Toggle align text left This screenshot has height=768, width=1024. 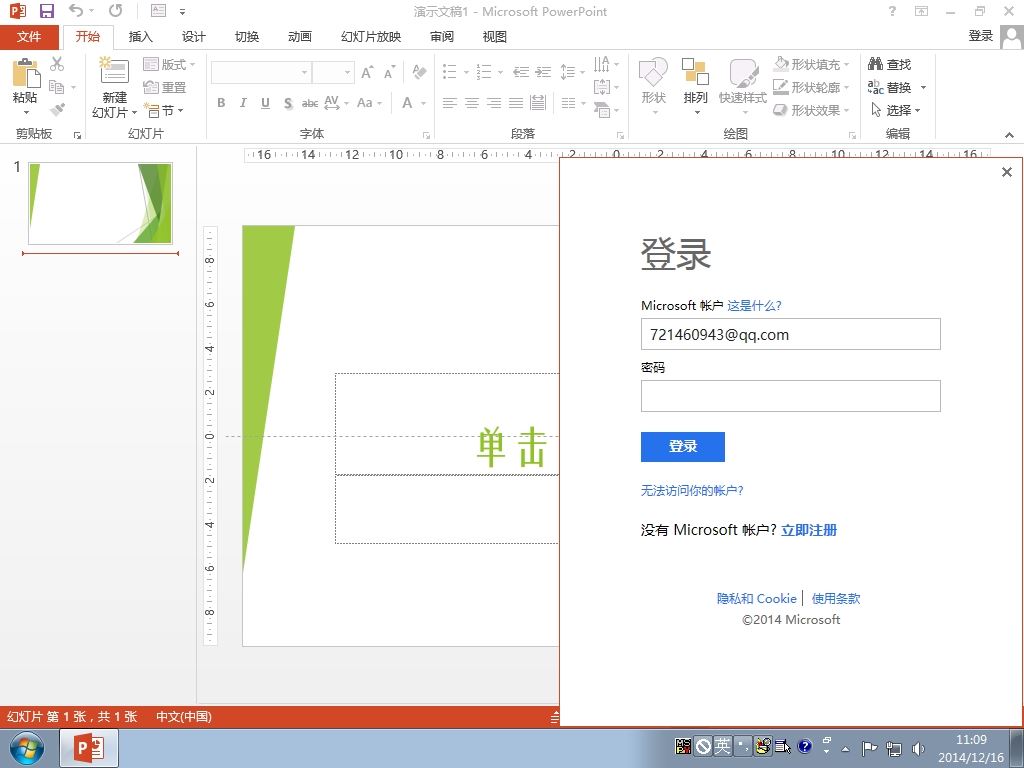coord(449,103)
